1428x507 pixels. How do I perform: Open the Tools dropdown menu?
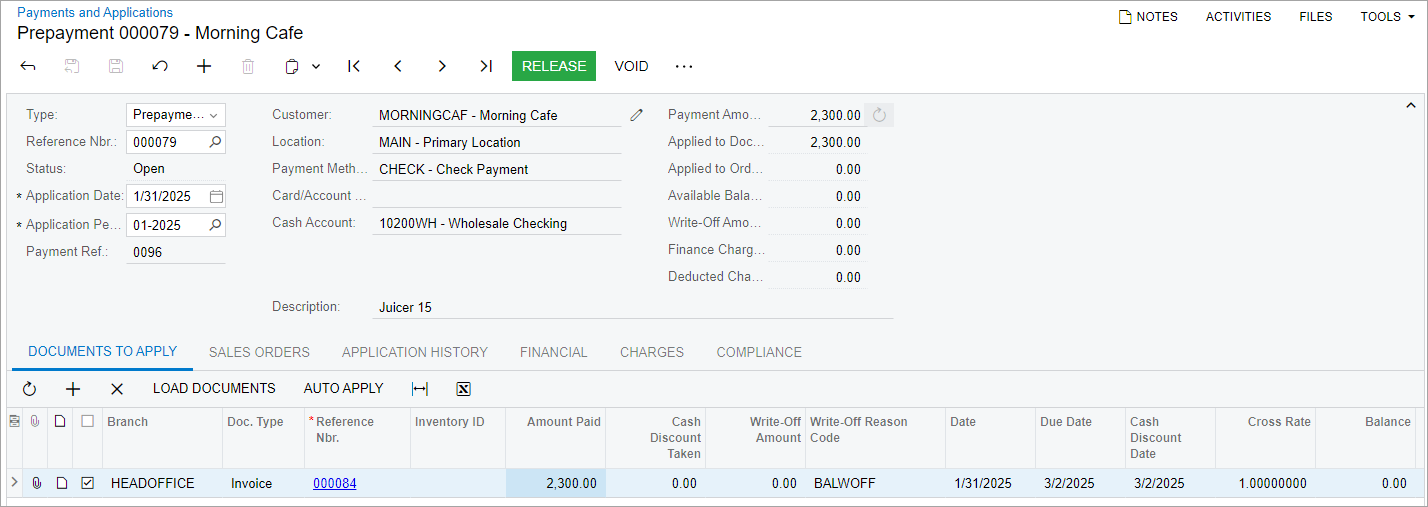coord(1385,17)
